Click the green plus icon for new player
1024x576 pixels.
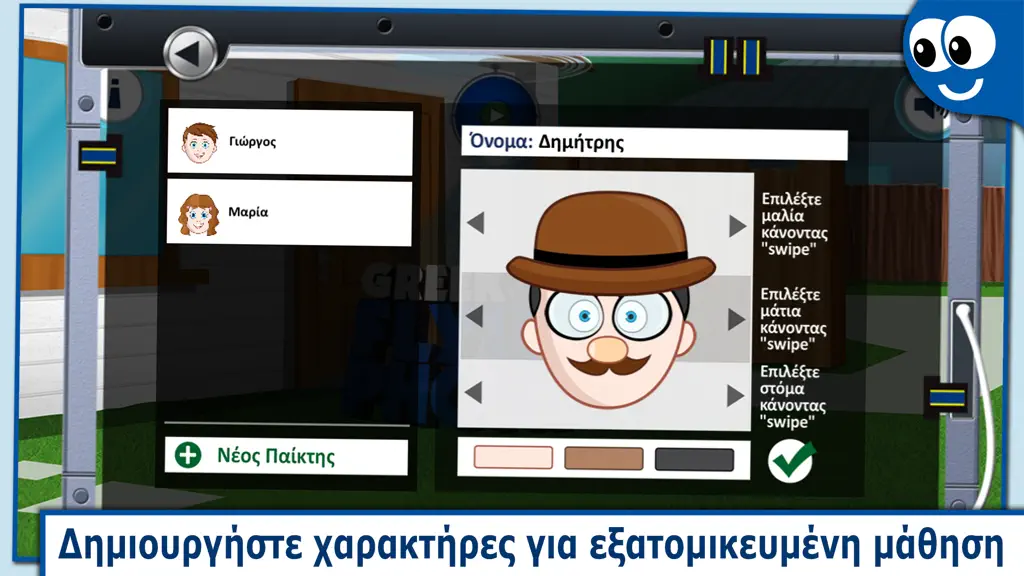pos(188,455)
